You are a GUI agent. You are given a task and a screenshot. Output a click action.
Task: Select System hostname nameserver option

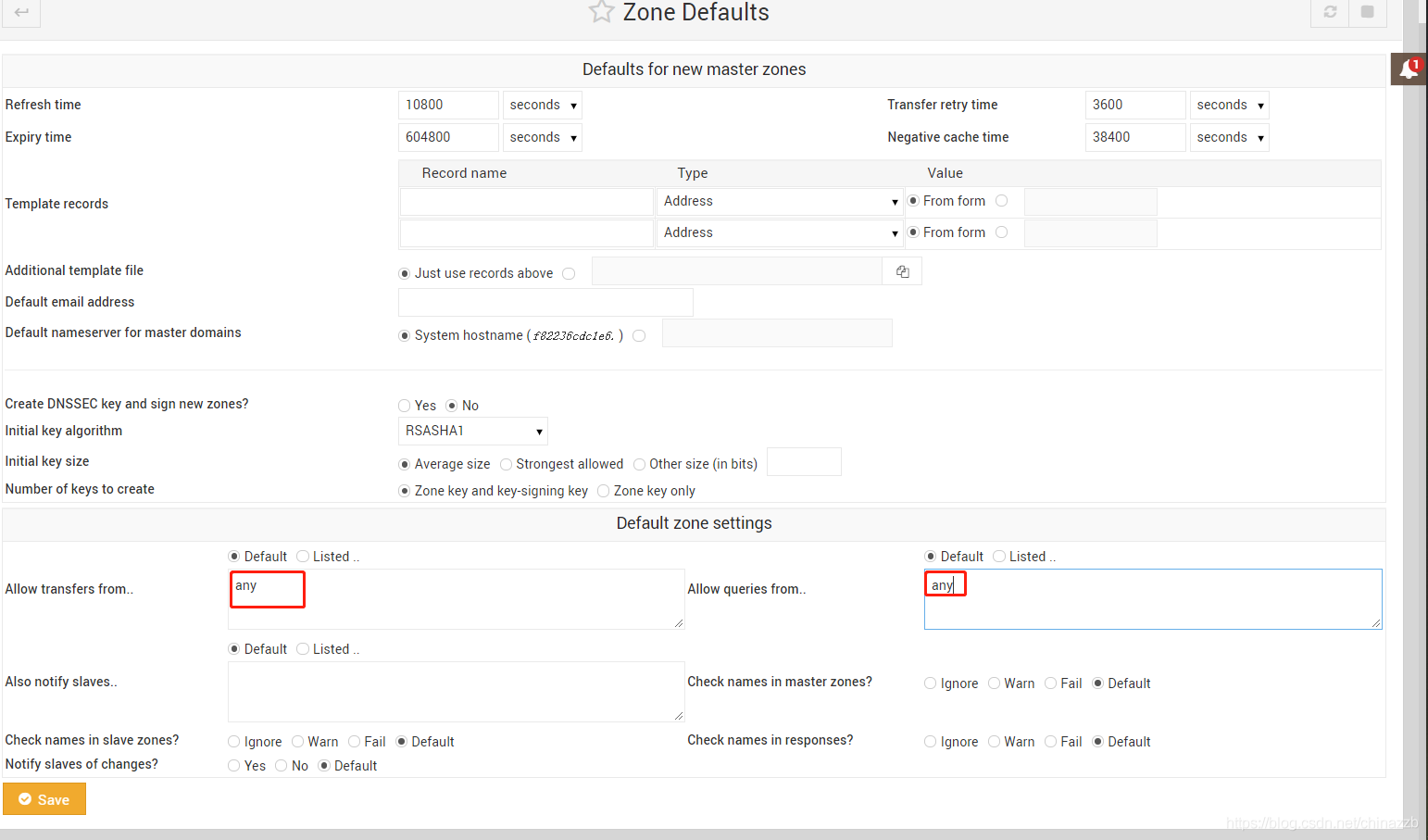point(405,336)
